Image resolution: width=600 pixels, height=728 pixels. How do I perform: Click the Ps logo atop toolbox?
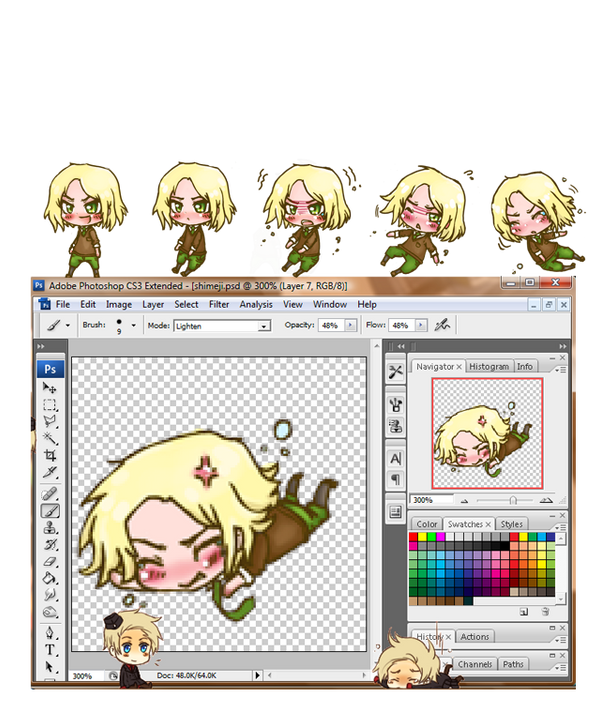(50, 369)
